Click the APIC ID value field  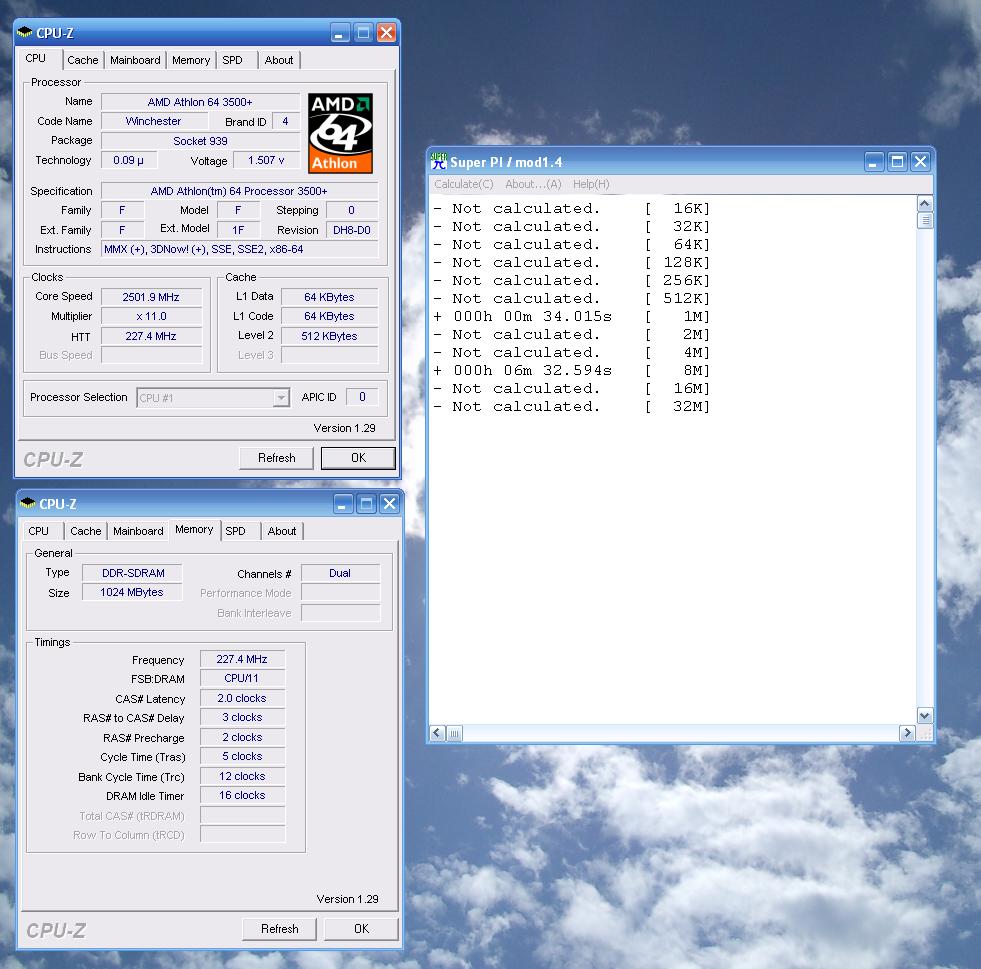point(362,397)
